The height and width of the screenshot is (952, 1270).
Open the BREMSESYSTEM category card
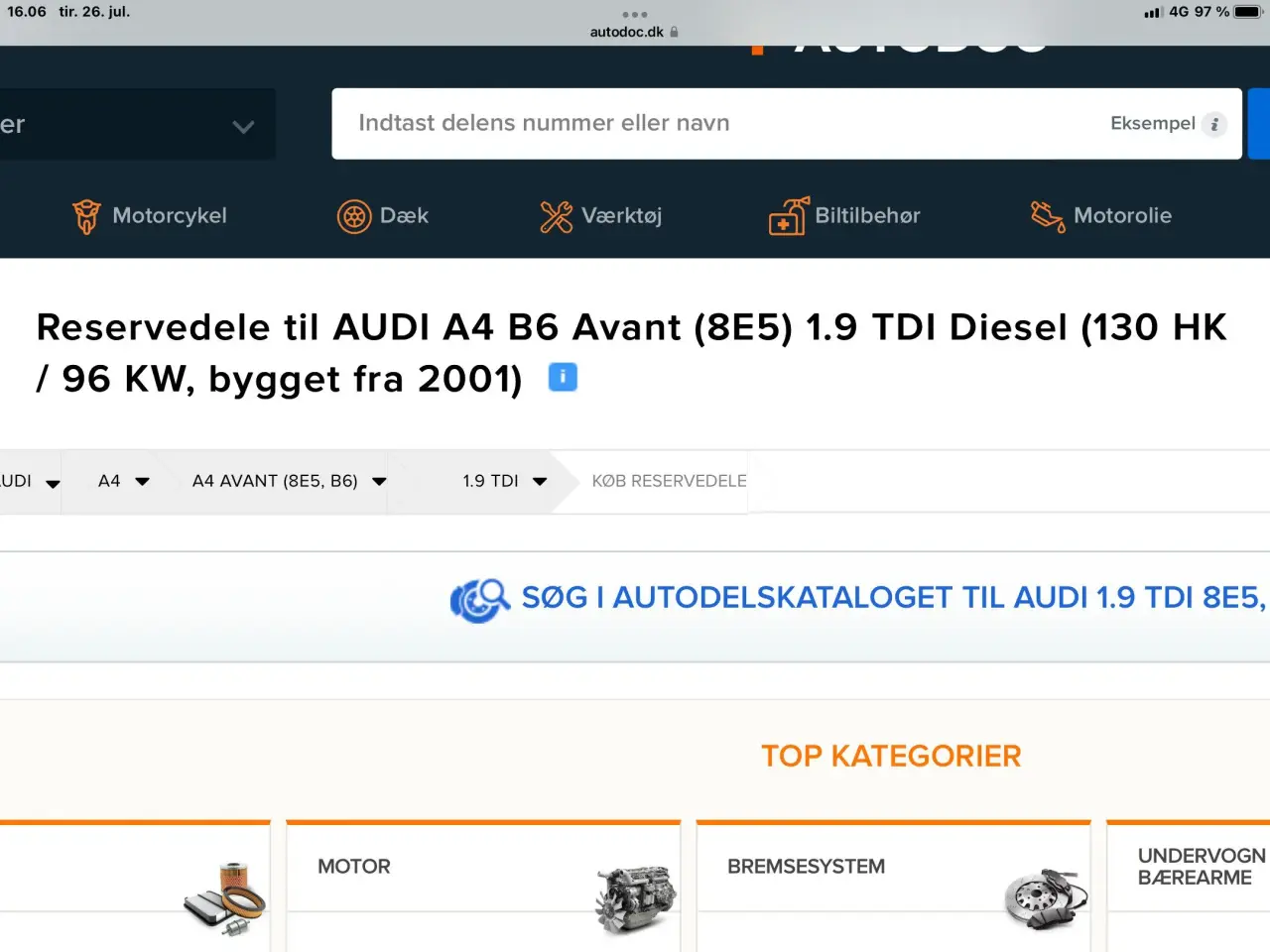pyautogui.click(x=893, y=888)
